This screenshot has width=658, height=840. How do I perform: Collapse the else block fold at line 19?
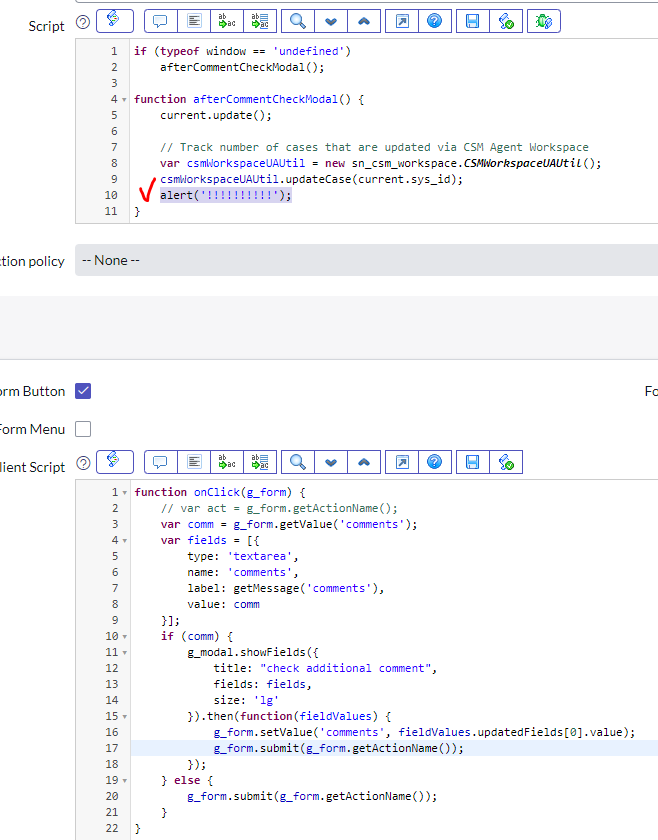pos(124,781)
